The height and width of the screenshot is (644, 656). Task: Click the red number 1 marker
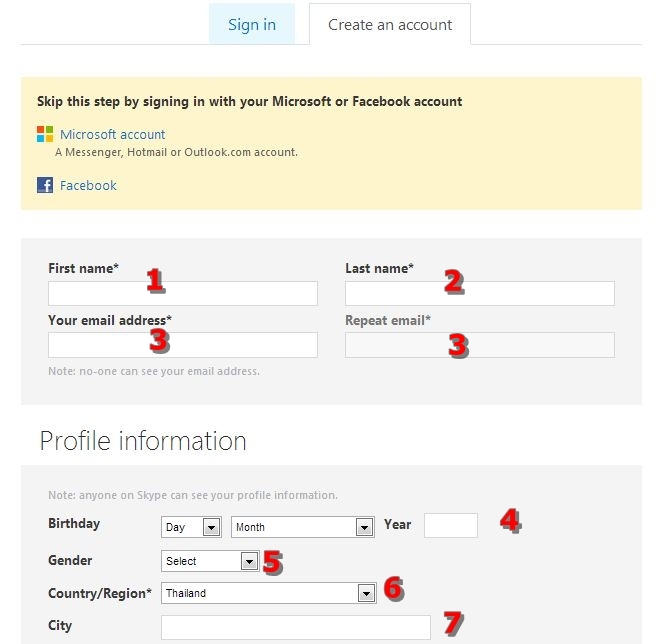[155, 281]
